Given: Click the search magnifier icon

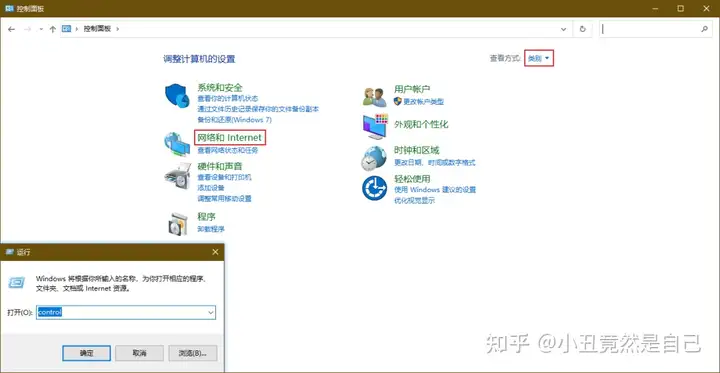Looking at the screenshot, I should (704, 29).
